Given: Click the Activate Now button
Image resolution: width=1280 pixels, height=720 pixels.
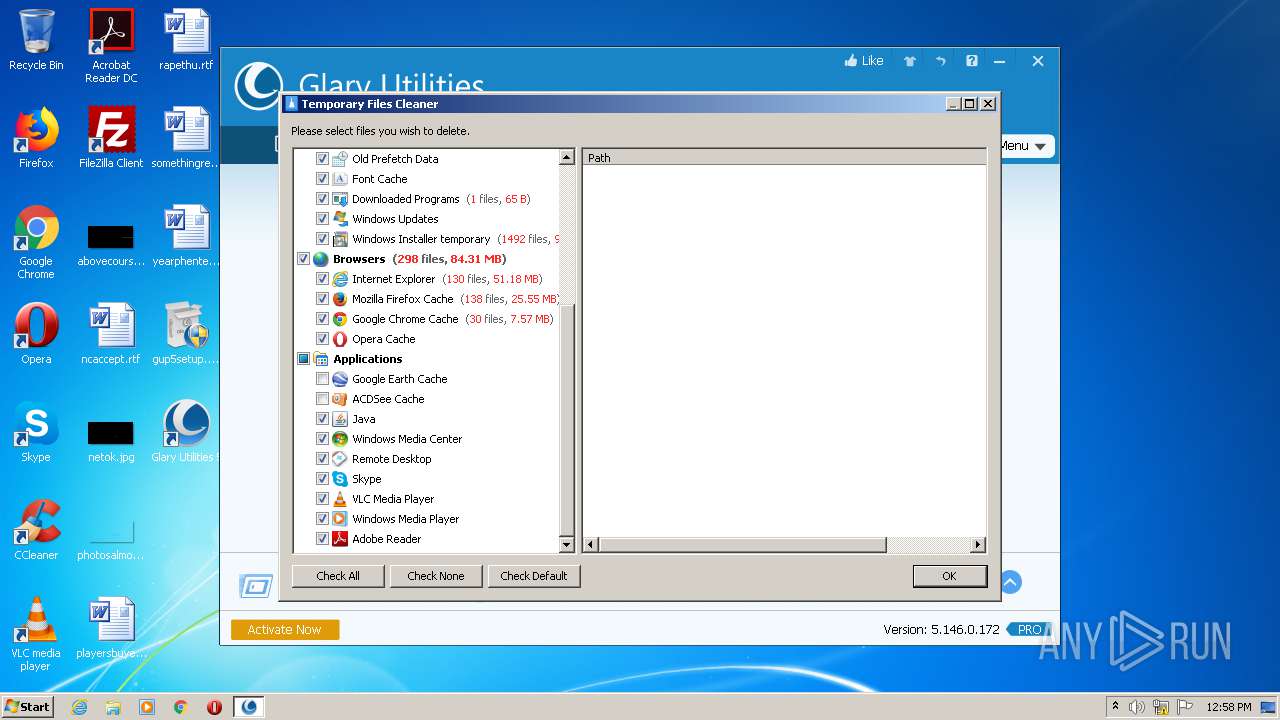Looking at the screenshot, I should pyautogui.click(x=285, y=630).
